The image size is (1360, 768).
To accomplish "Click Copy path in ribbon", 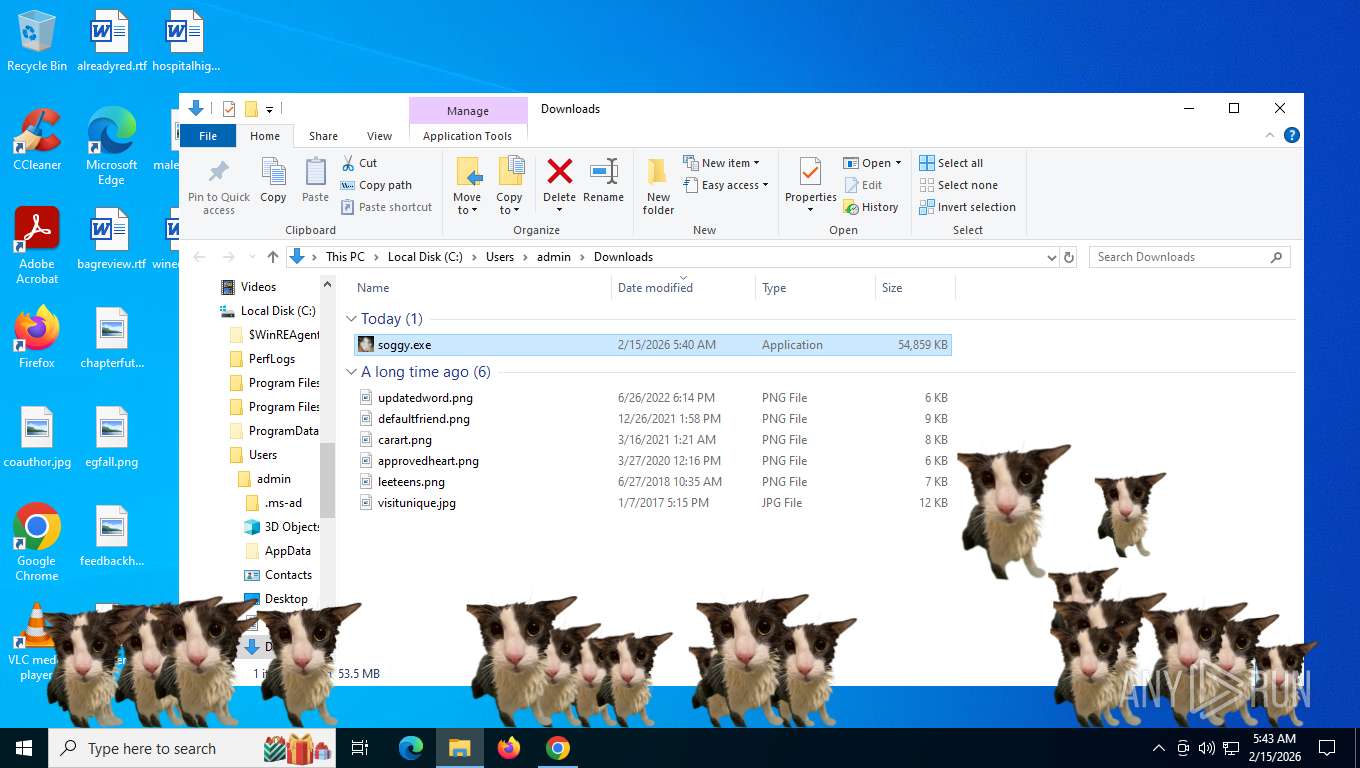I will 376,185.
